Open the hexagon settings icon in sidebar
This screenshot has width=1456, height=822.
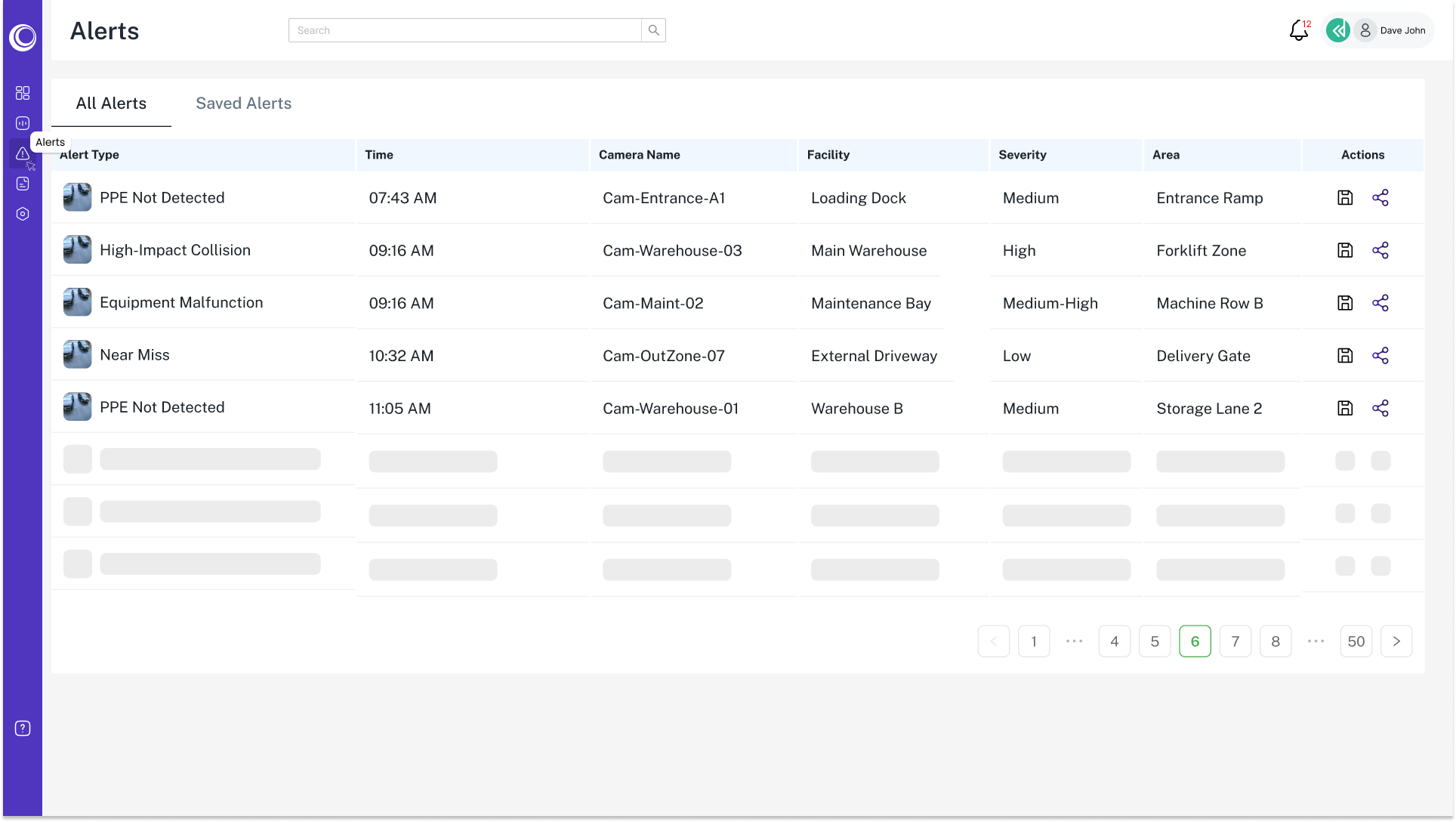pos(23,214)
